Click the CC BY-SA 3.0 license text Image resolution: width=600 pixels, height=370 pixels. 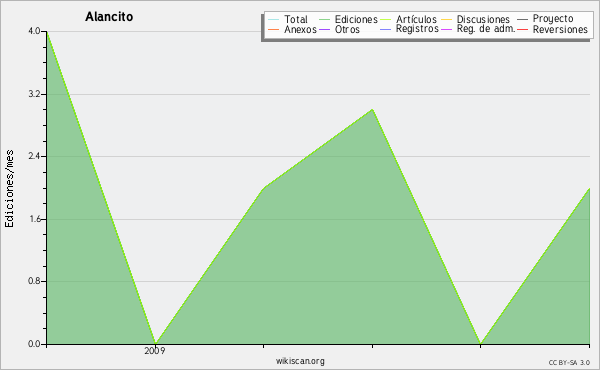coord(569,363)
